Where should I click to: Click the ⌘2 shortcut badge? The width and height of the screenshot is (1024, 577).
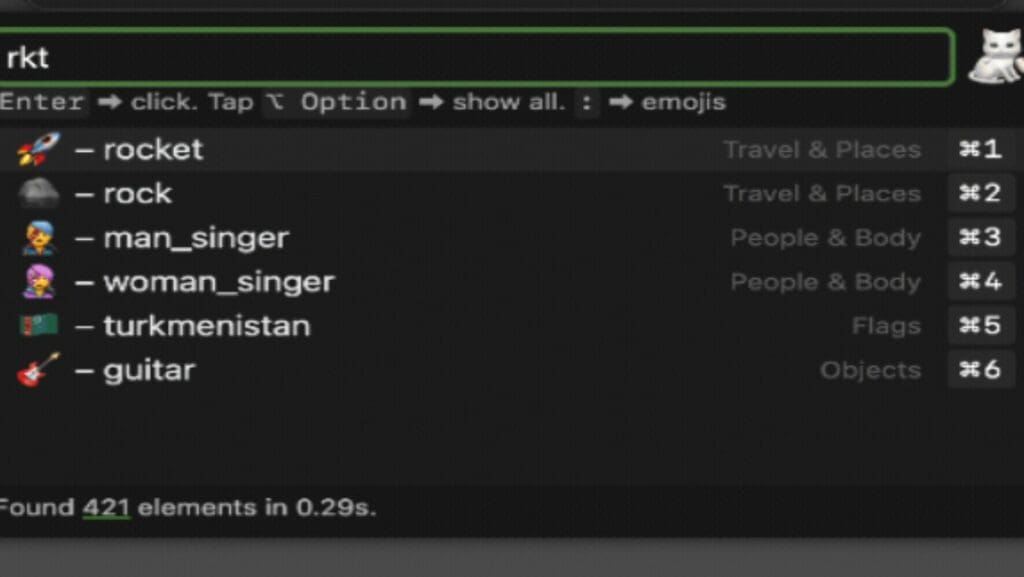coord(980,193)
